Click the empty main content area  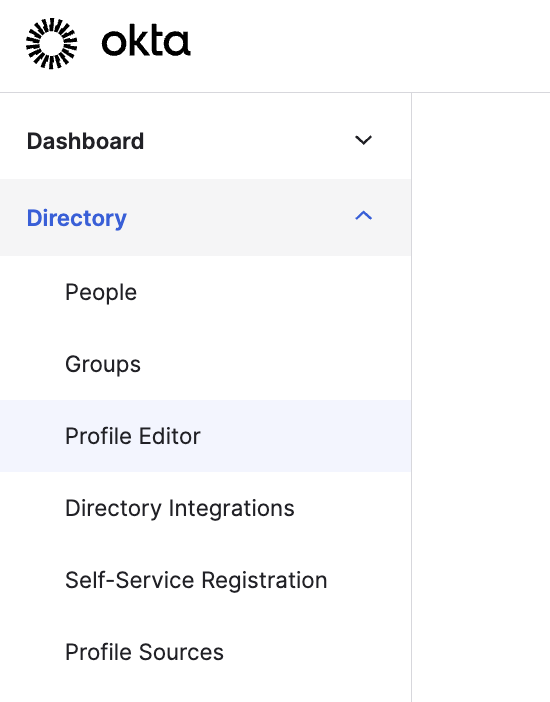[x=481, y=398]
